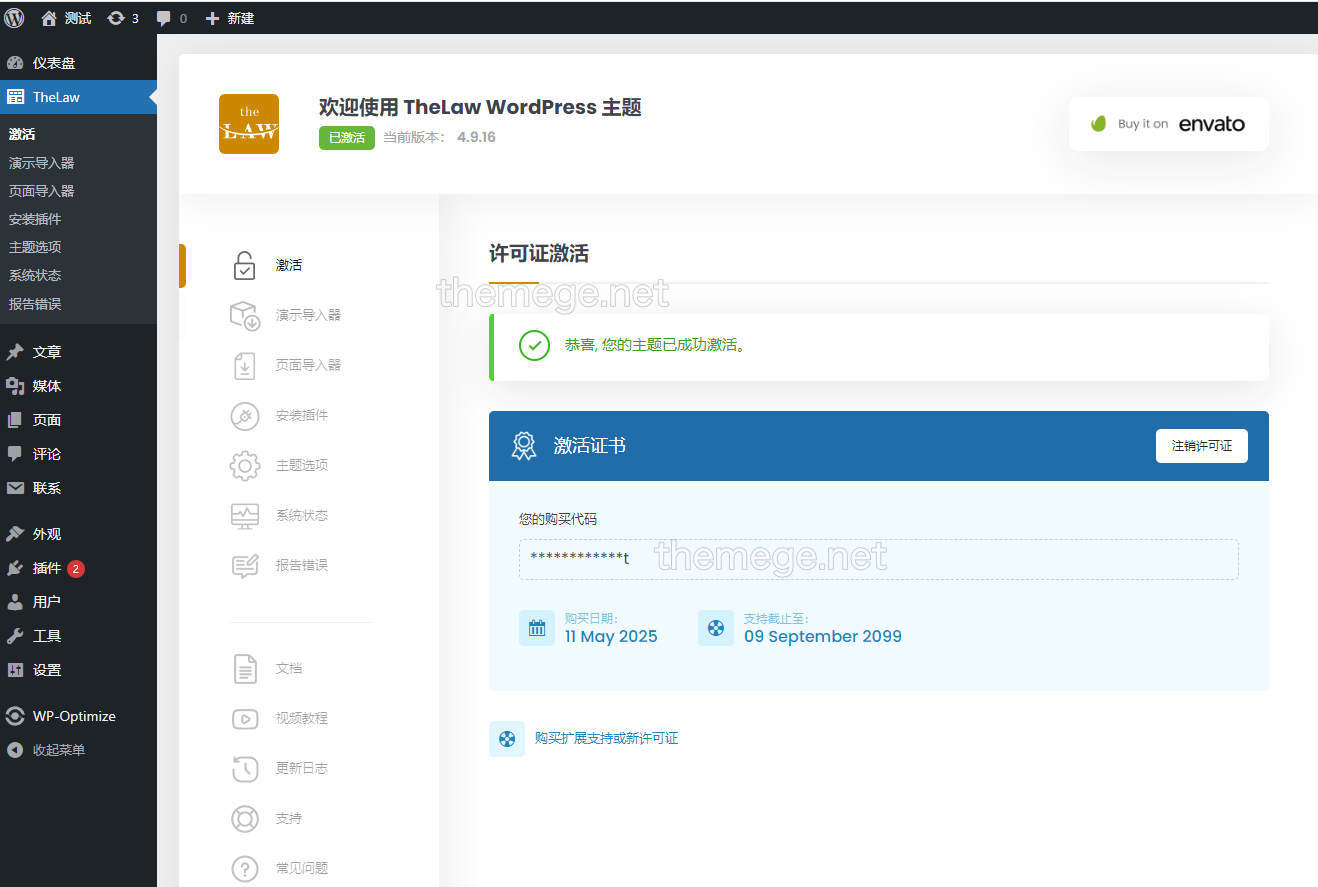Viewport: 1318px width, 887px height.
Task: Open the 仪表盘 dashboard menu
Action: coord(78,63)
